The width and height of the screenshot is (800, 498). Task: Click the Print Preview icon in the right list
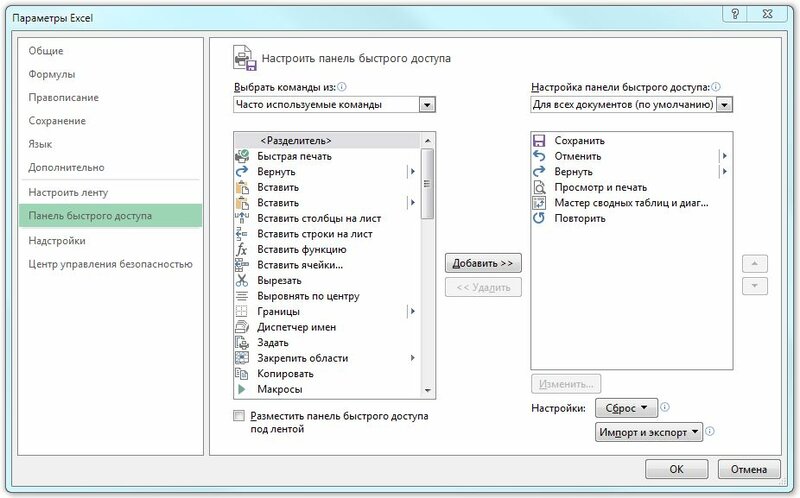[539, 187]
